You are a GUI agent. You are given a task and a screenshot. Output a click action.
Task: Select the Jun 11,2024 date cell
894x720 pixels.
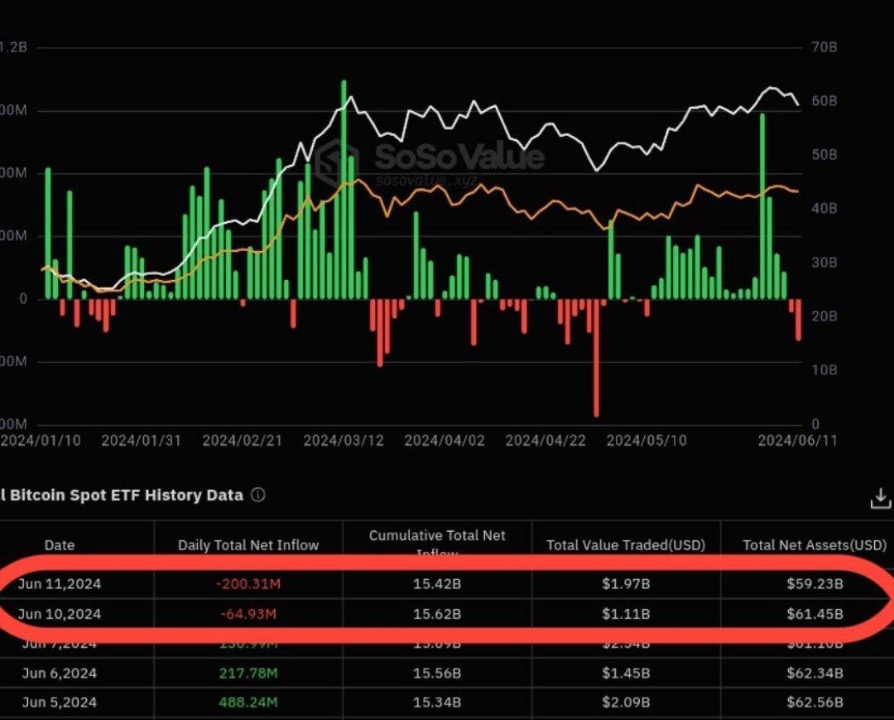(59, 584)
